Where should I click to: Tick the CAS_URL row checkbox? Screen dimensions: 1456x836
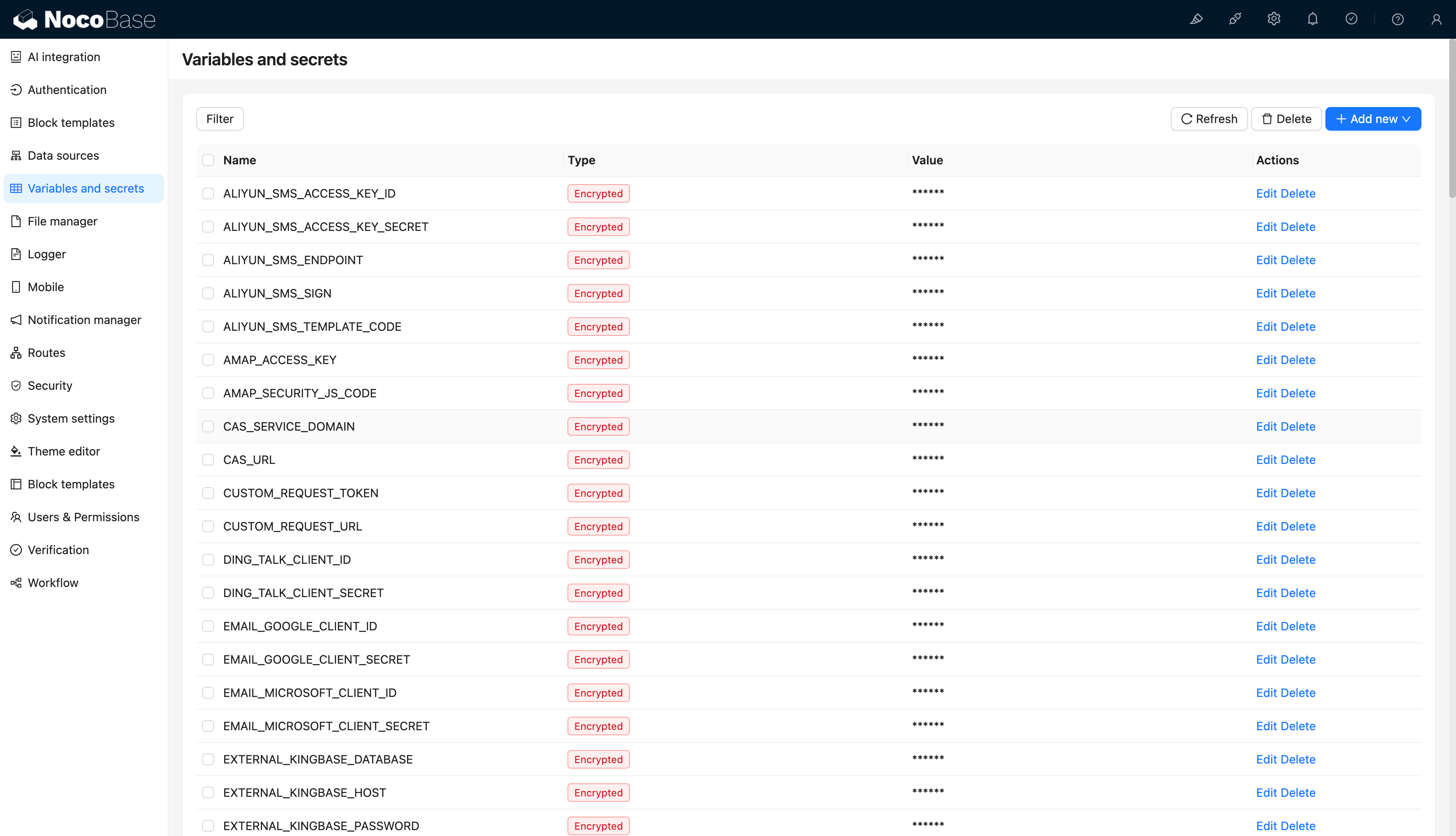pyautogui.click(x=208, y=460)
